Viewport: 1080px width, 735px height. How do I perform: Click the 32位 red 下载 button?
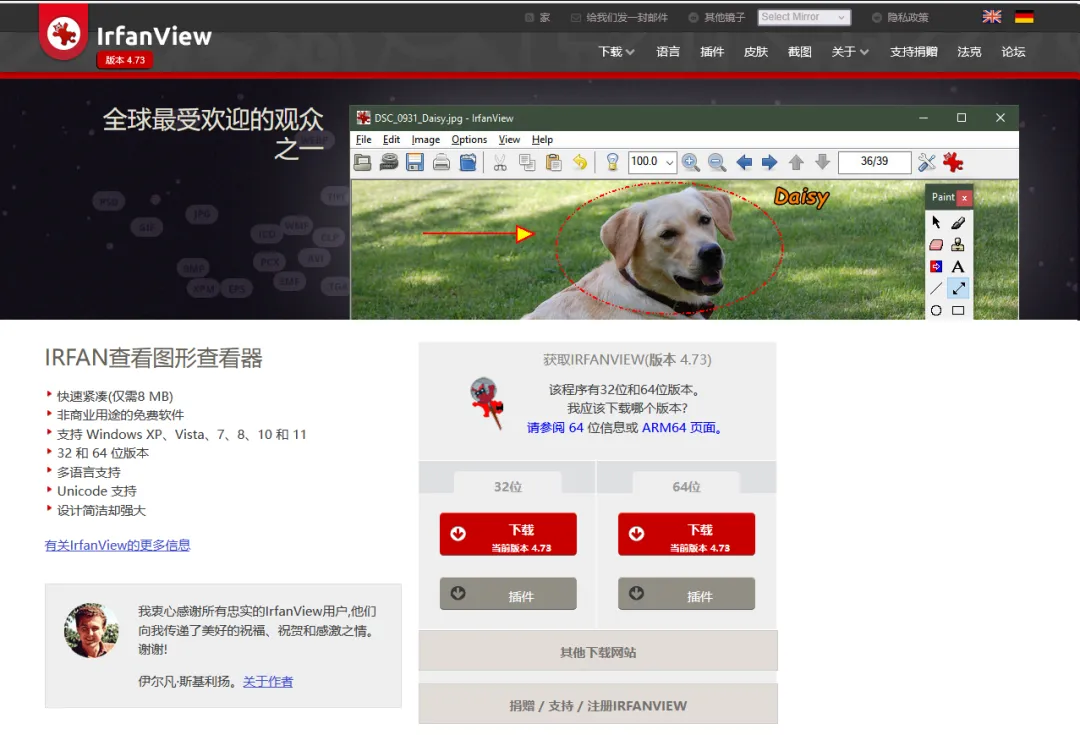[508, 535]
